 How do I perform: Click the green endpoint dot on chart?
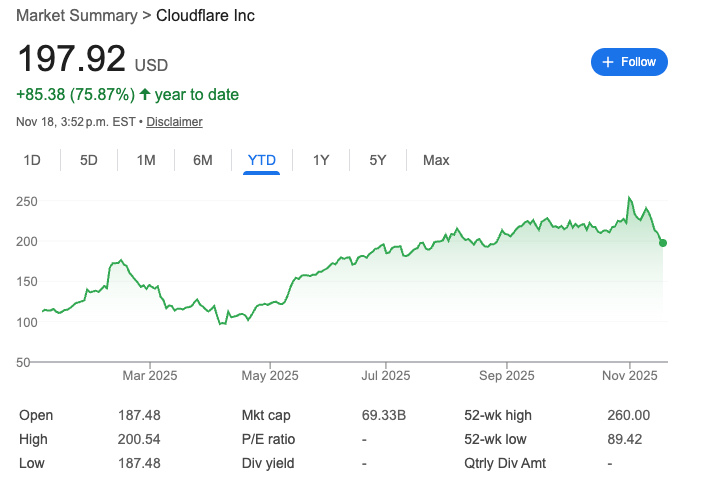663,243
